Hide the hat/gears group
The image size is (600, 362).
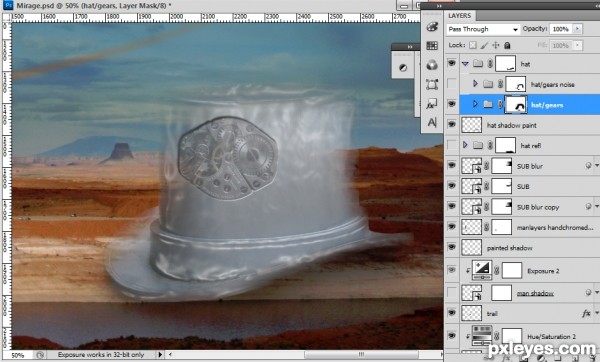[452, 104]
